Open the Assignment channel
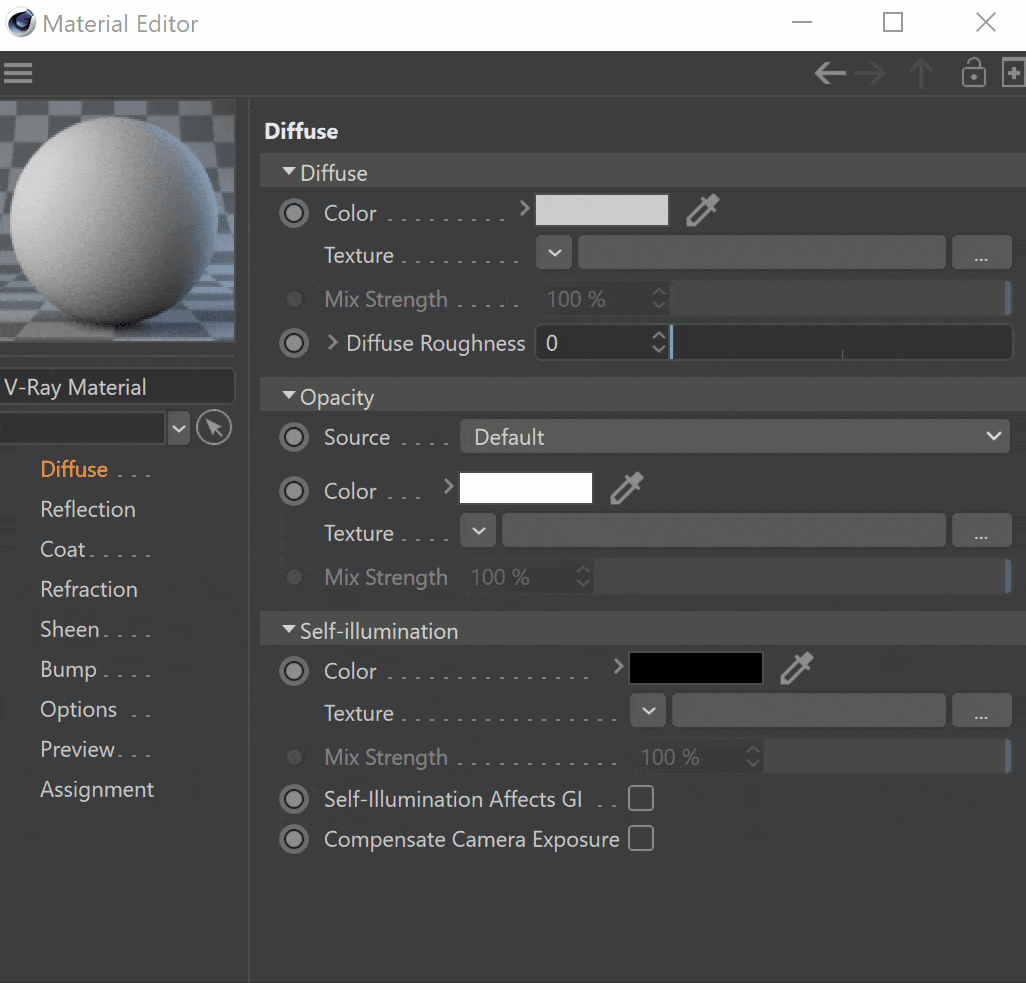Viewport: 1026px width, 983px height. tap(97, 789)
